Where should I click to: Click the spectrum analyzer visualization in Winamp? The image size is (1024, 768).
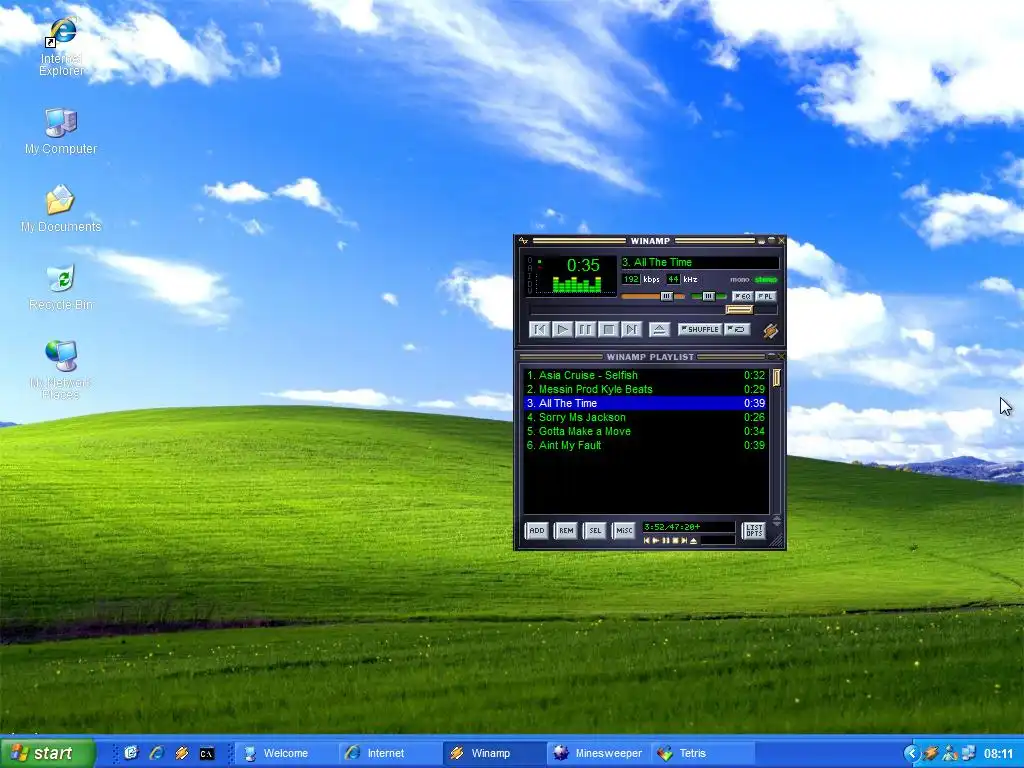[577, 285]
